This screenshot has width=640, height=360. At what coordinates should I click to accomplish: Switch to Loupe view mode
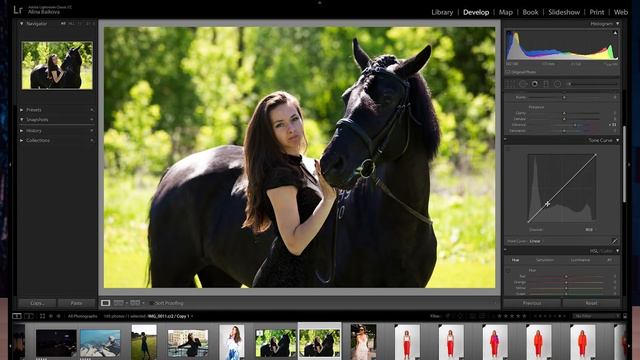(x=105, y=303)
